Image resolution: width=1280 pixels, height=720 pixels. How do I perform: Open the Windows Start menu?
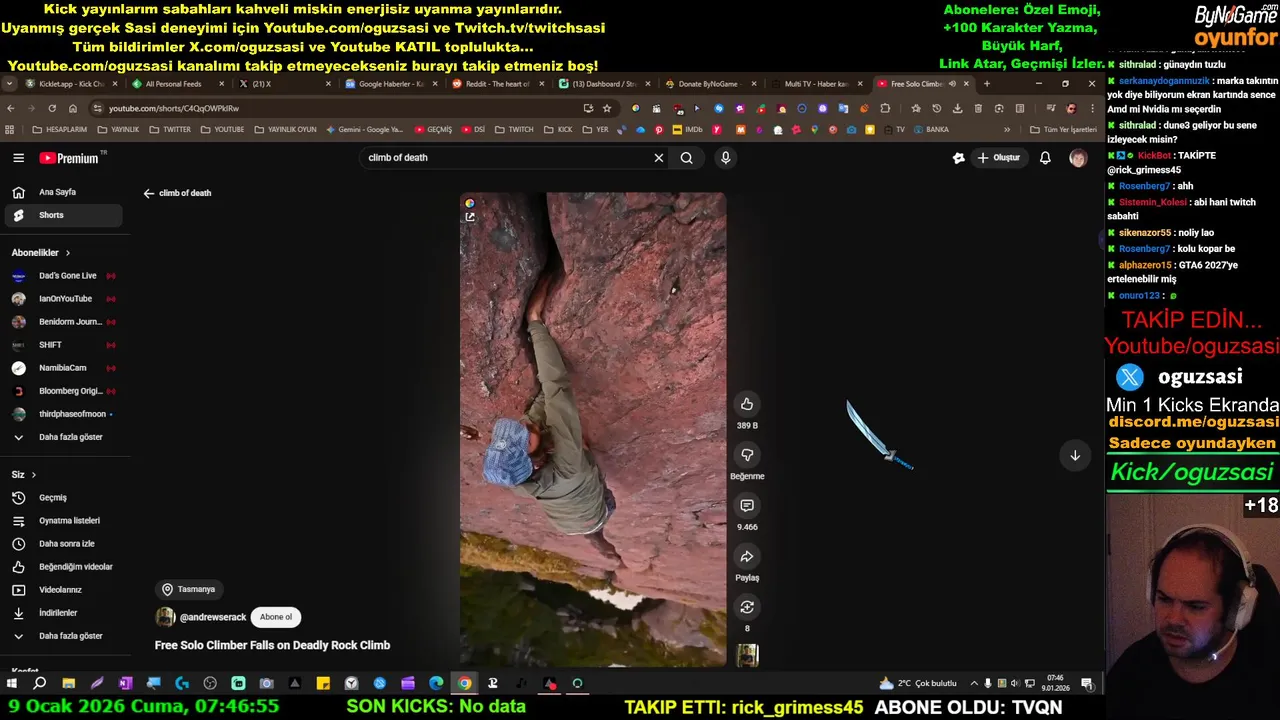(12, 684)
